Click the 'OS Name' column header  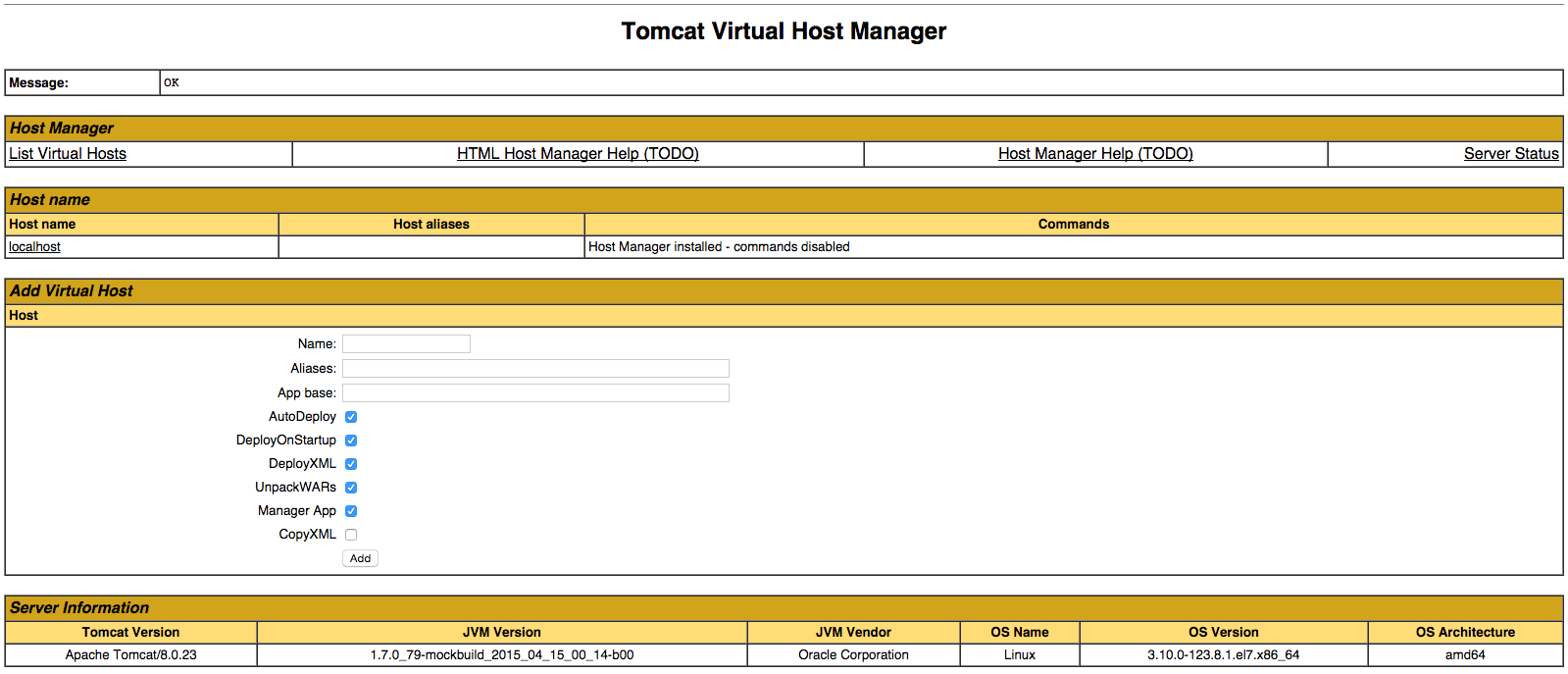point(1020,633)
